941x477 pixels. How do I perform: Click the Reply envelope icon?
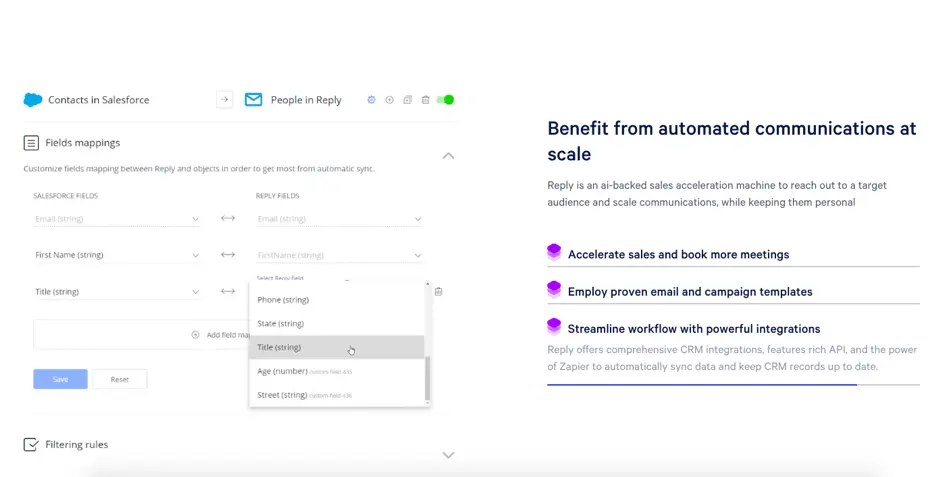pos(253,100)
